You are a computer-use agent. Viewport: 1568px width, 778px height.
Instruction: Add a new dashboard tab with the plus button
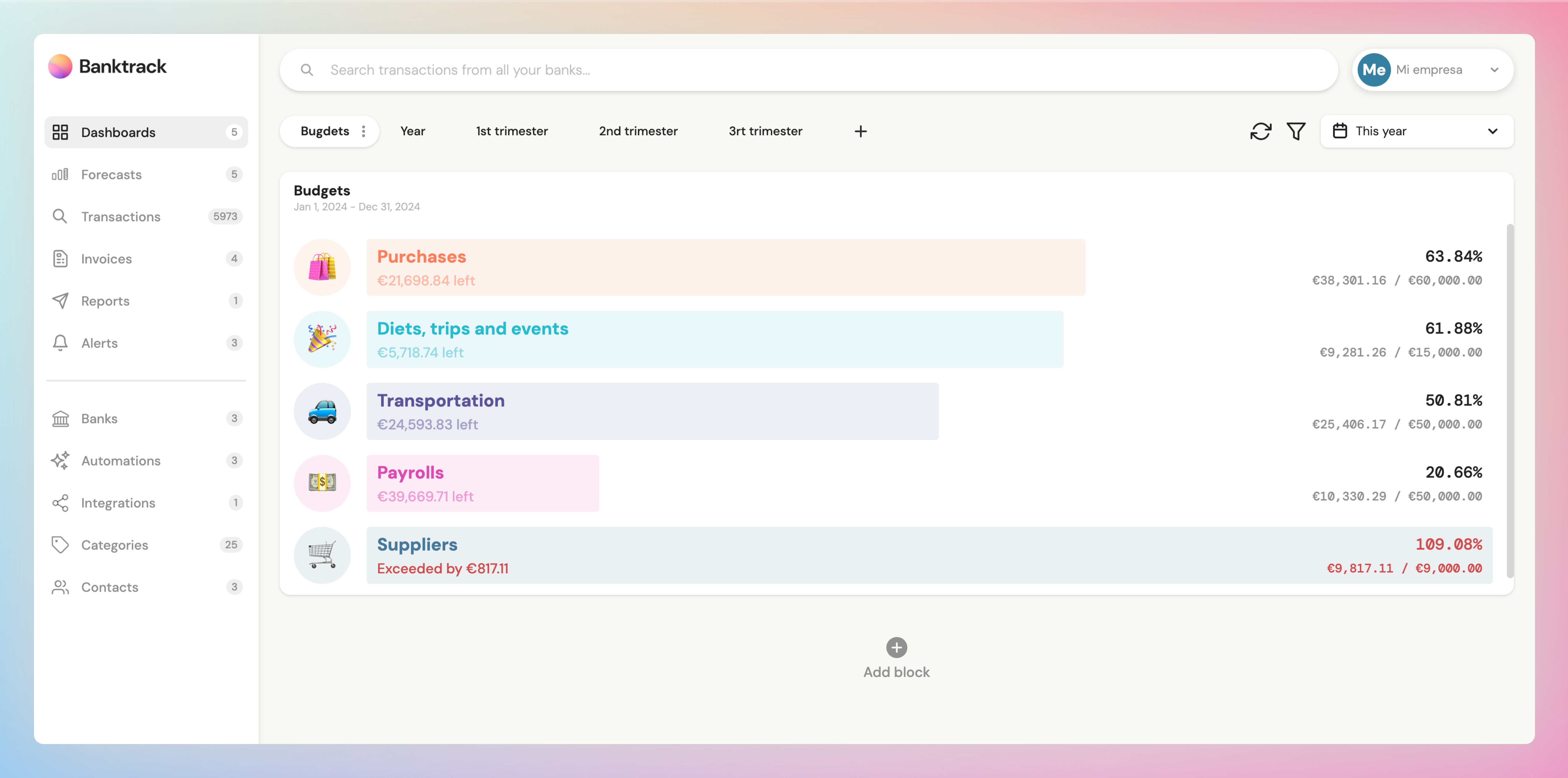coord(860,131)
